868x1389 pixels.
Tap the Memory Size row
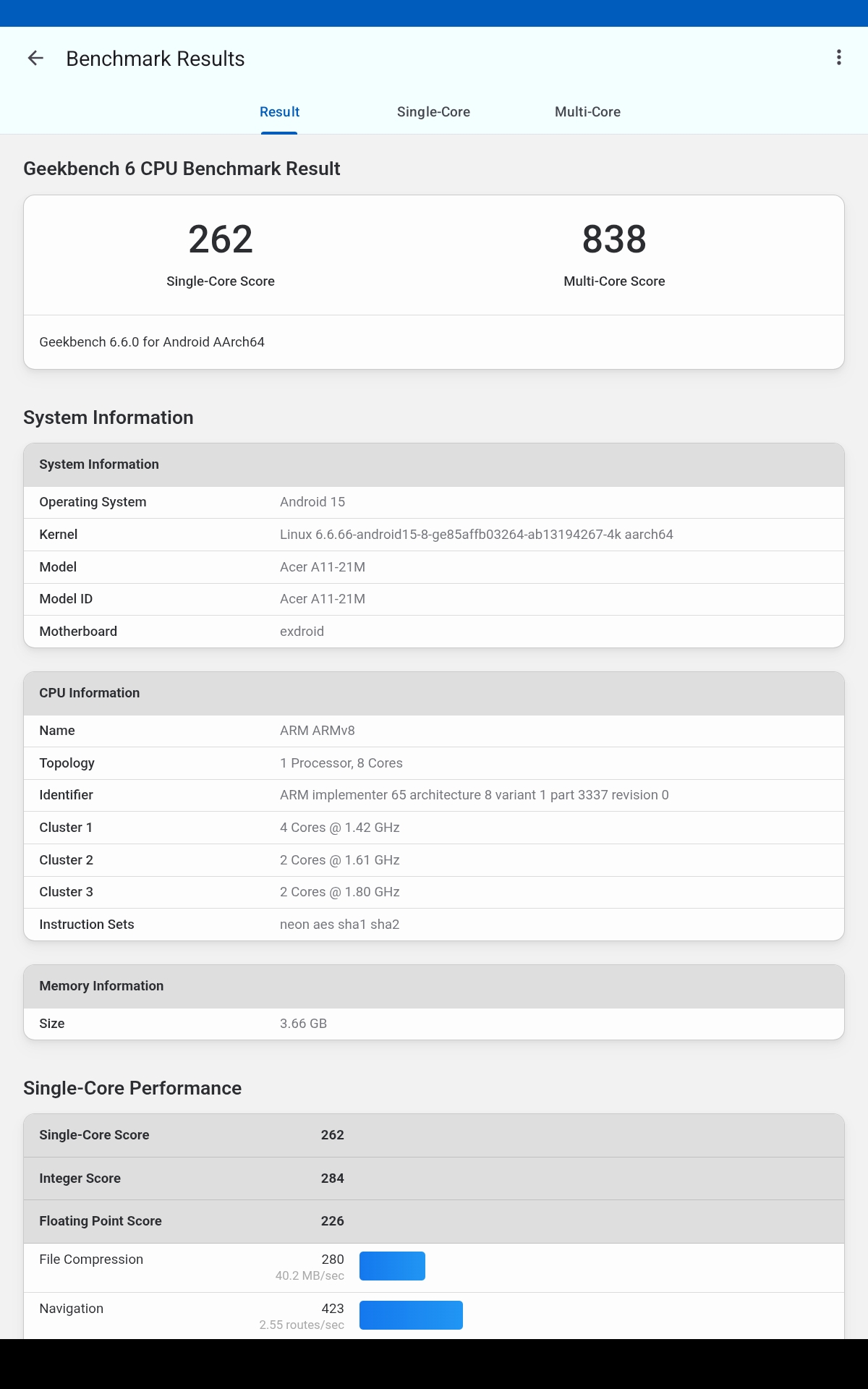[434, 1024]
